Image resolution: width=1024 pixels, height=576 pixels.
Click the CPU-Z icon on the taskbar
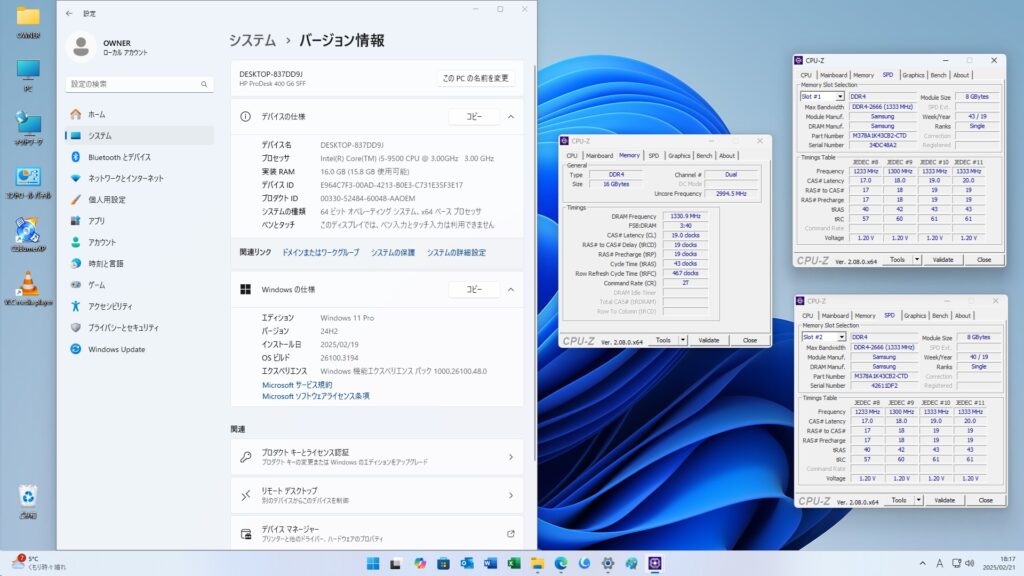(x=655, y=564)
